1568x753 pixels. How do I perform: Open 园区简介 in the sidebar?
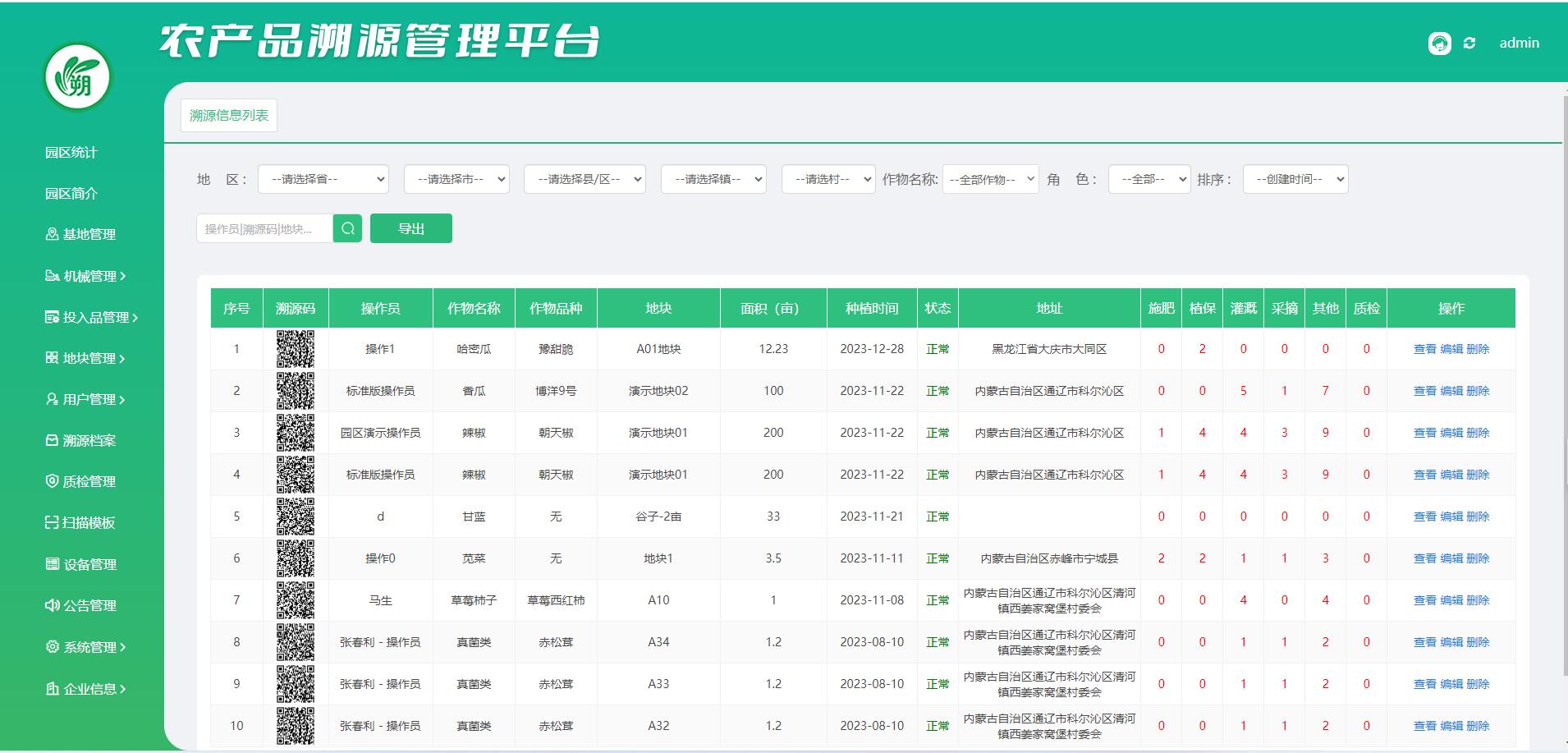[x=71, y=194]
